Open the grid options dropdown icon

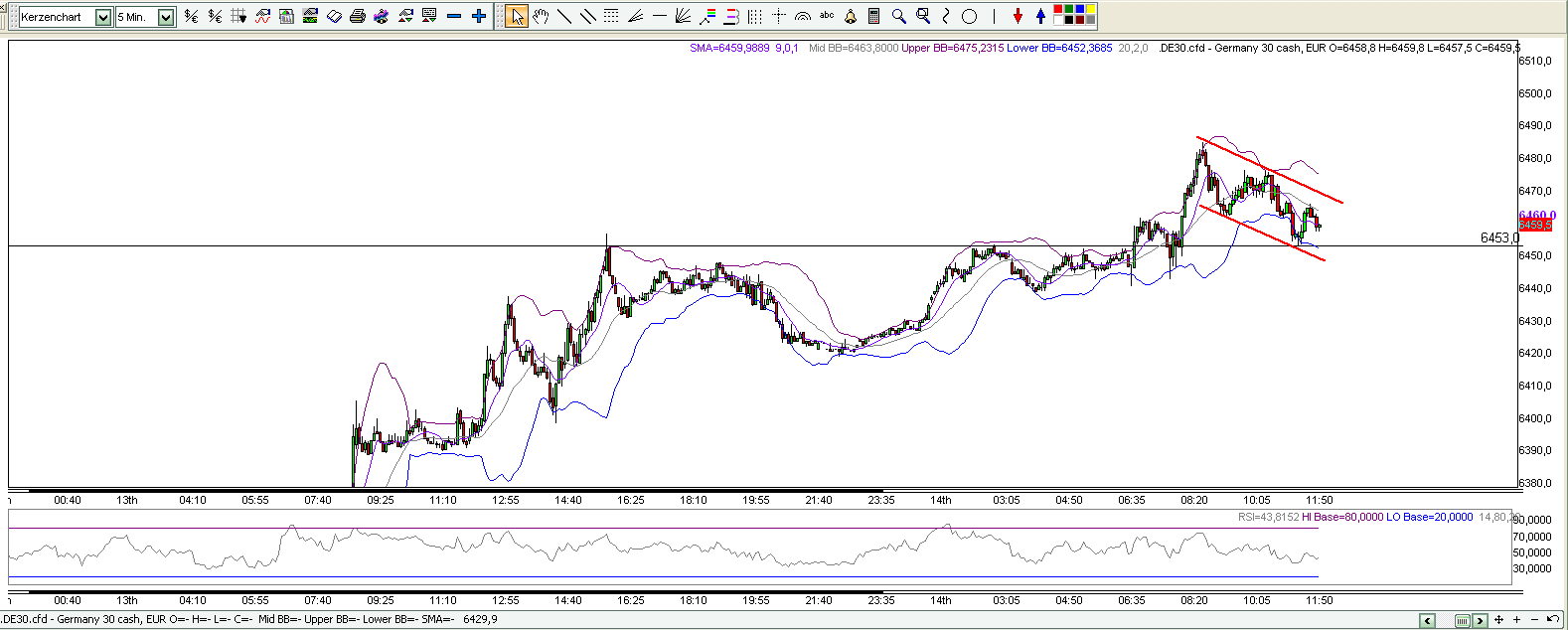point(238,16)
